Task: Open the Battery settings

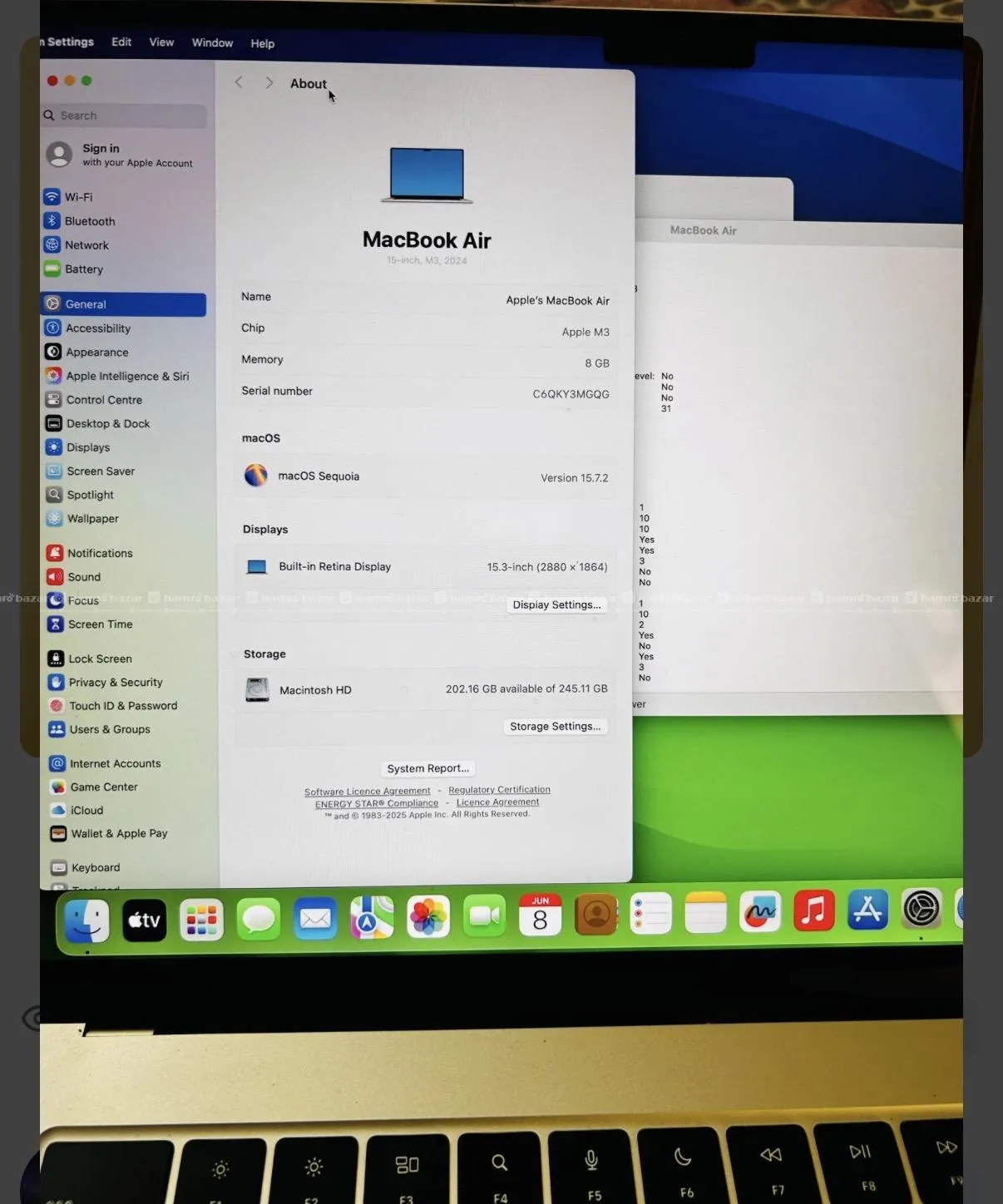Action: tap(74, 269)
